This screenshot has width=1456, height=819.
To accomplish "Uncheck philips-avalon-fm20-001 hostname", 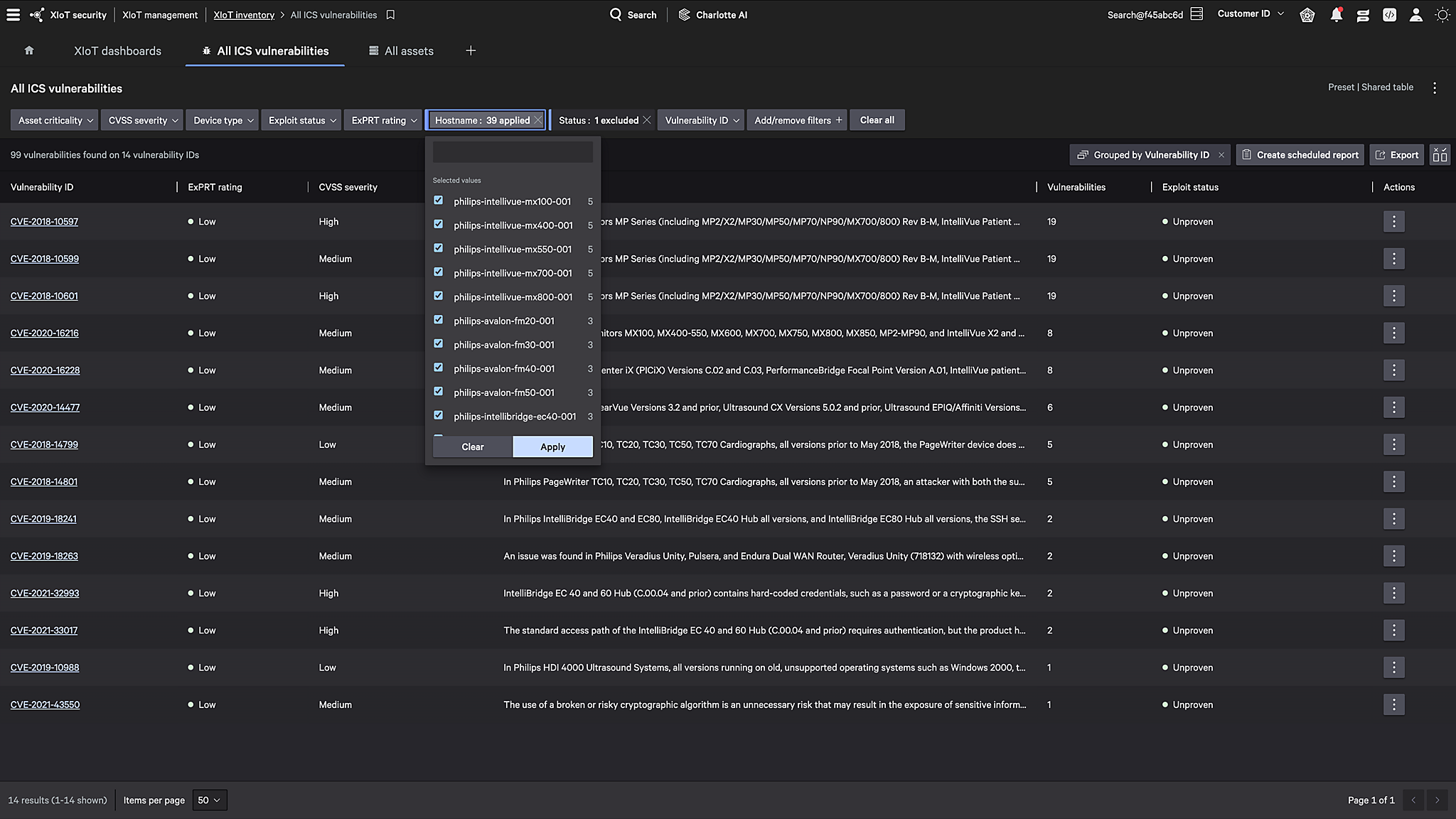I will 439,320.
